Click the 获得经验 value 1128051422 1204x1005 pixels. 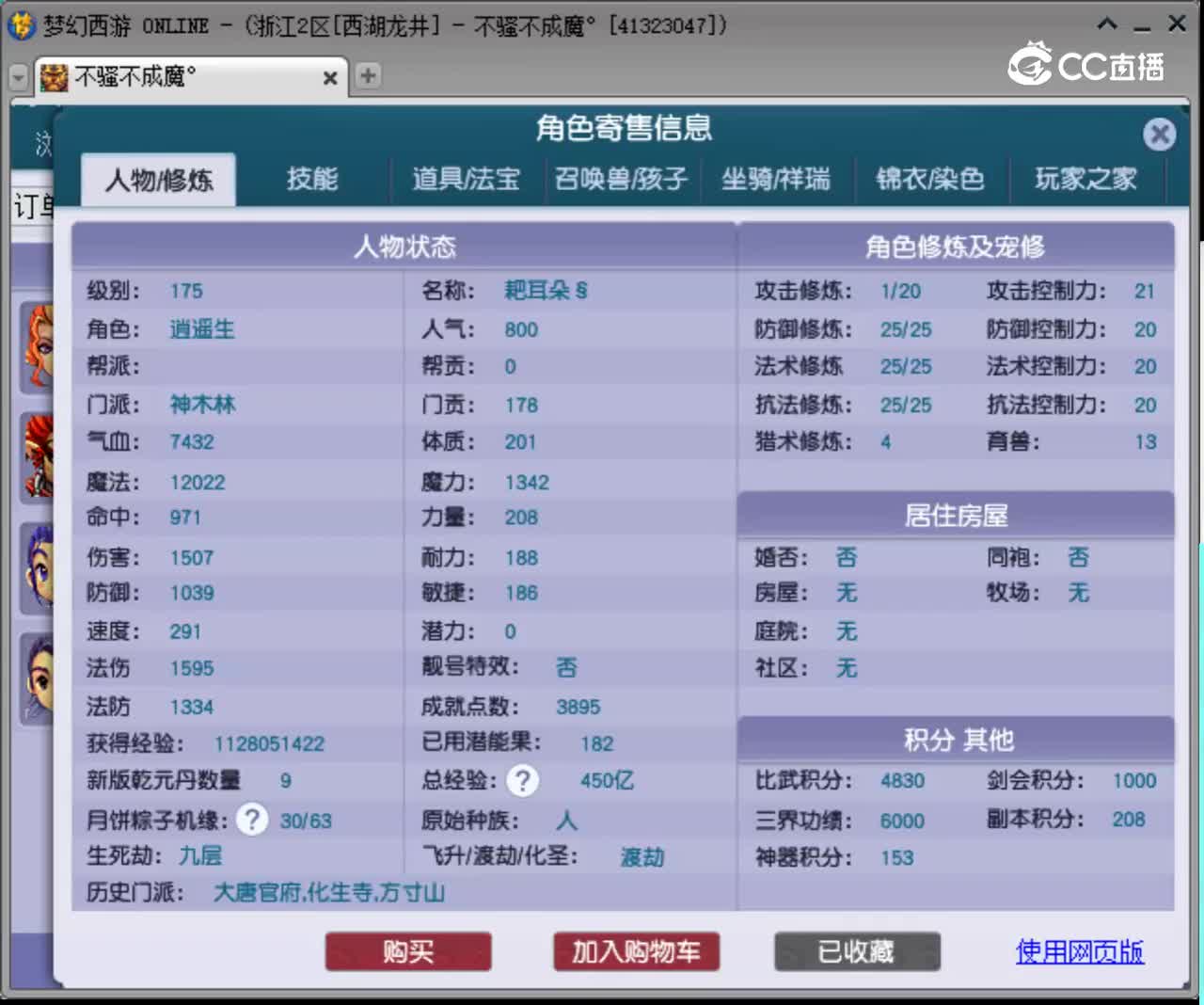269,743
